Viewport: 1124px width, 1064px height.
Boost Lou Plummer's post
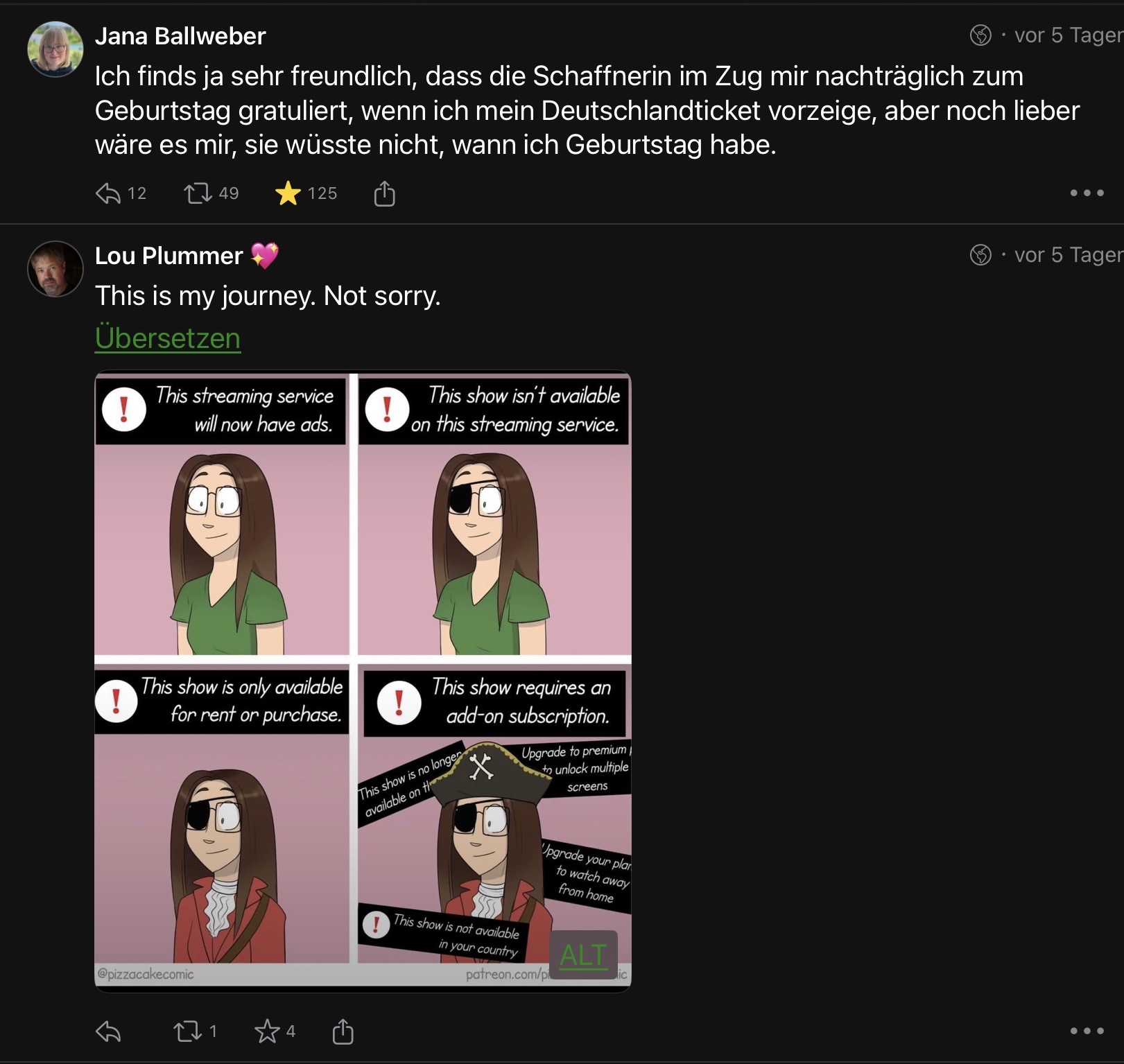coord(187,1031)
